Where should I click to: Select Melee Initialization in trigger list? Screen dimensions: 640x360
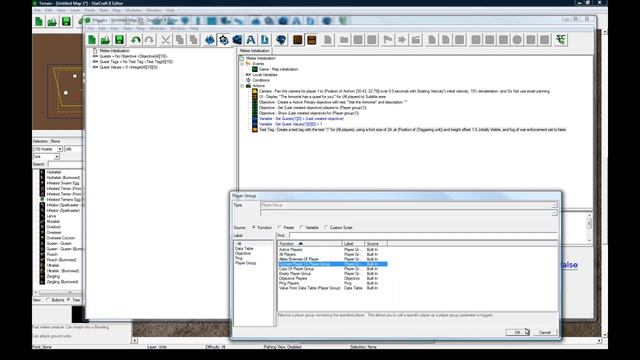point(114,51)
